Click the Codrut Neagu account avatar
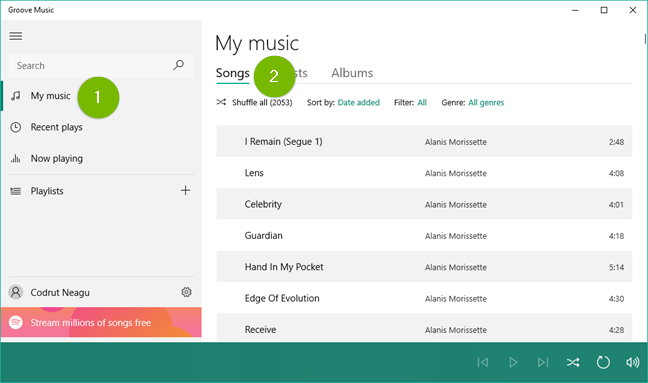This screenshot has height=383, width=648. pyautogui.click(x=16, y=292)
